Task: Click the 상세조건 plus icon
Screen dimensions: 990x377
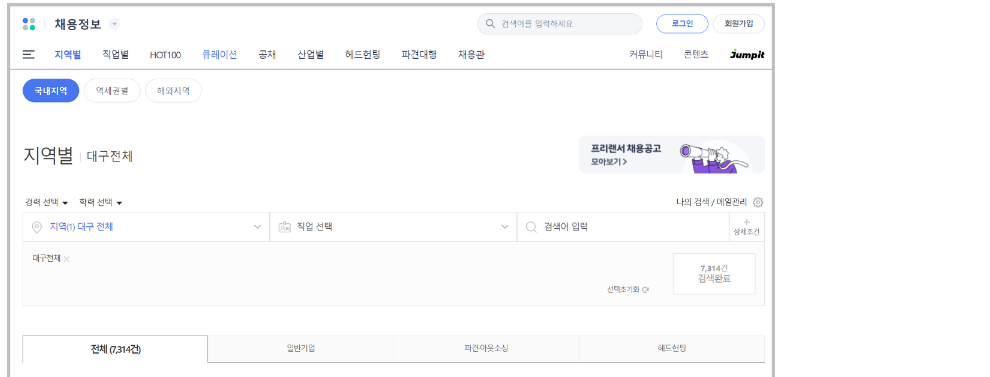Action: coord(746,222)
